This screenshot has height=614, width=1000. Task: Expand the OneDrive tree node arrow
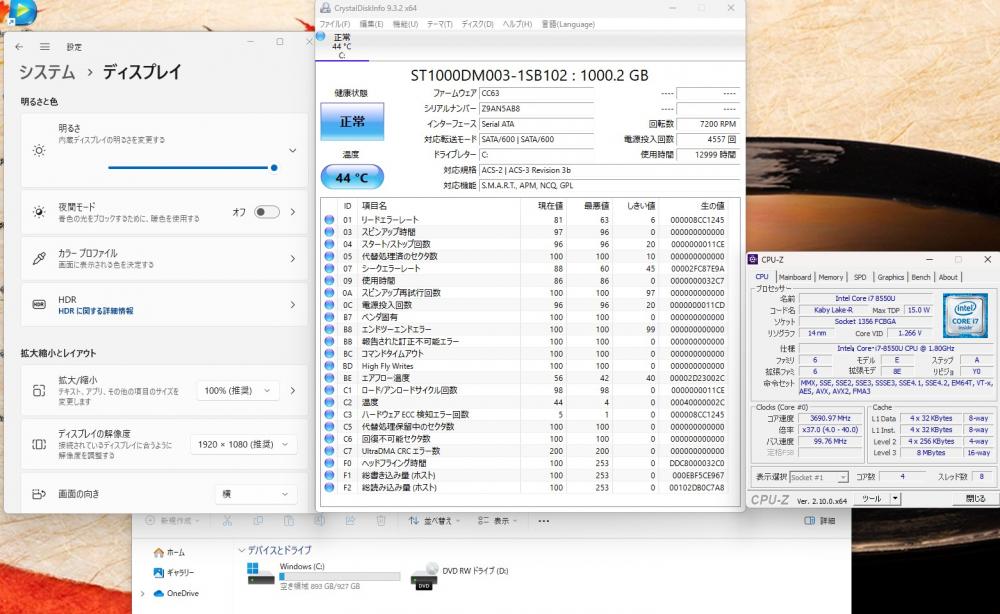pos(142,594)
